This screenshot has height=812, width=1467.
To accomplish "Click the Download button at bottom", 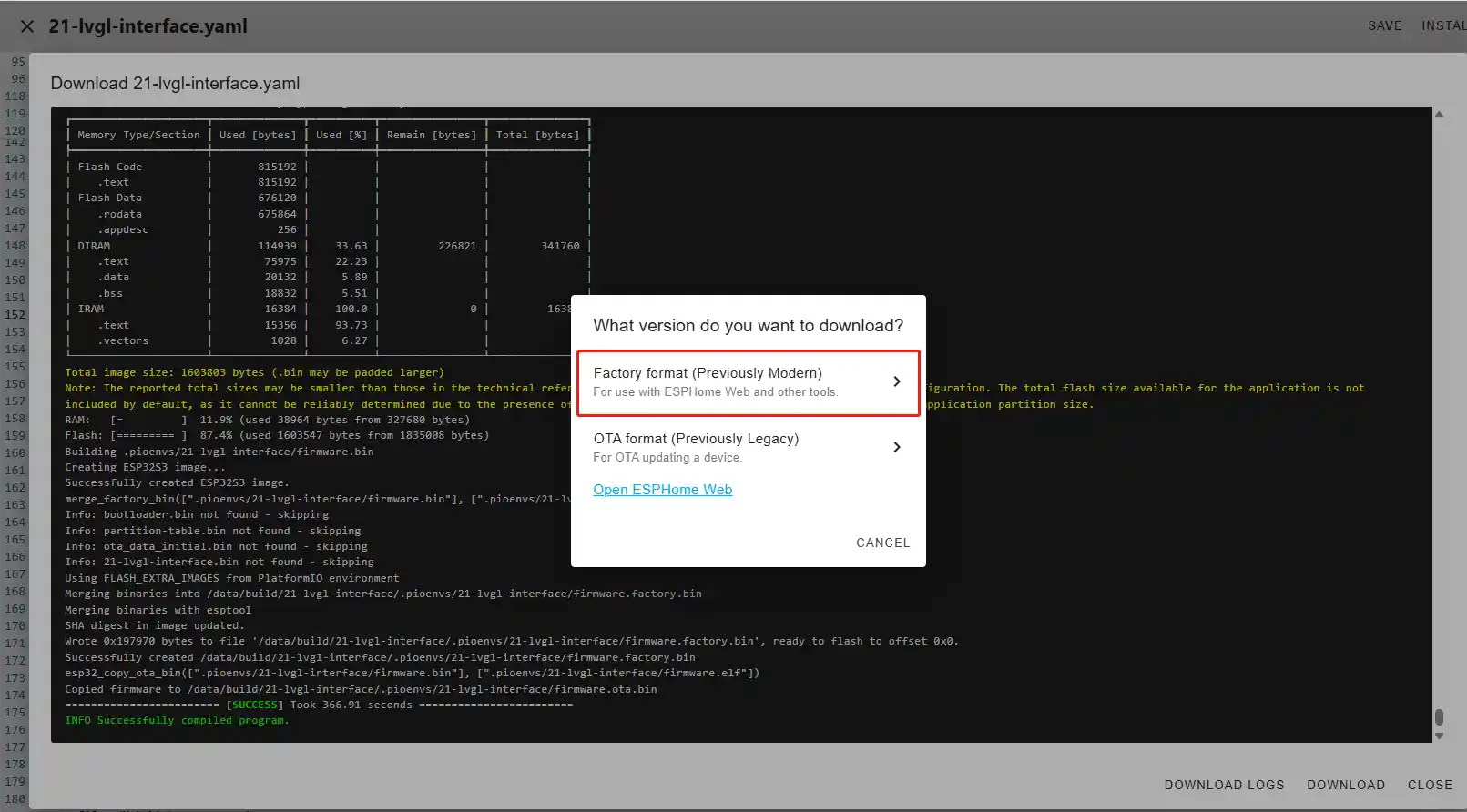I will (x=1345, y=785).
